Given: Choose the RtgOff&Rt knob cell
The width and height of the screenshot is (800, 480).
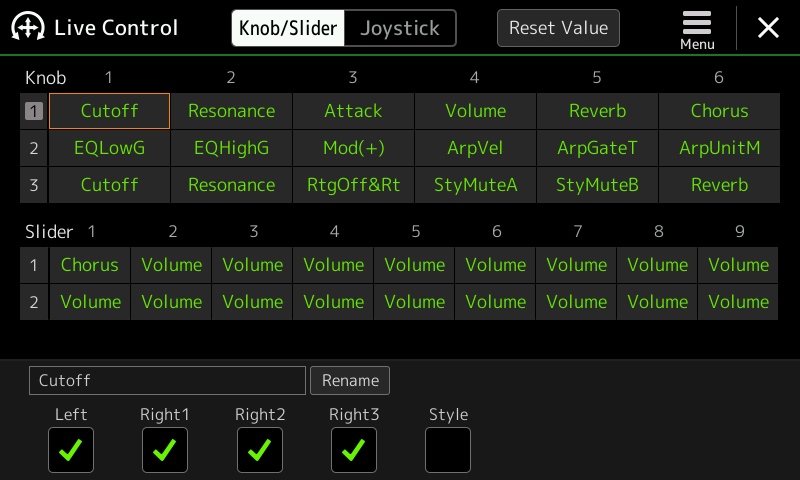Looking at the screenshot, I should coord(353,185).
